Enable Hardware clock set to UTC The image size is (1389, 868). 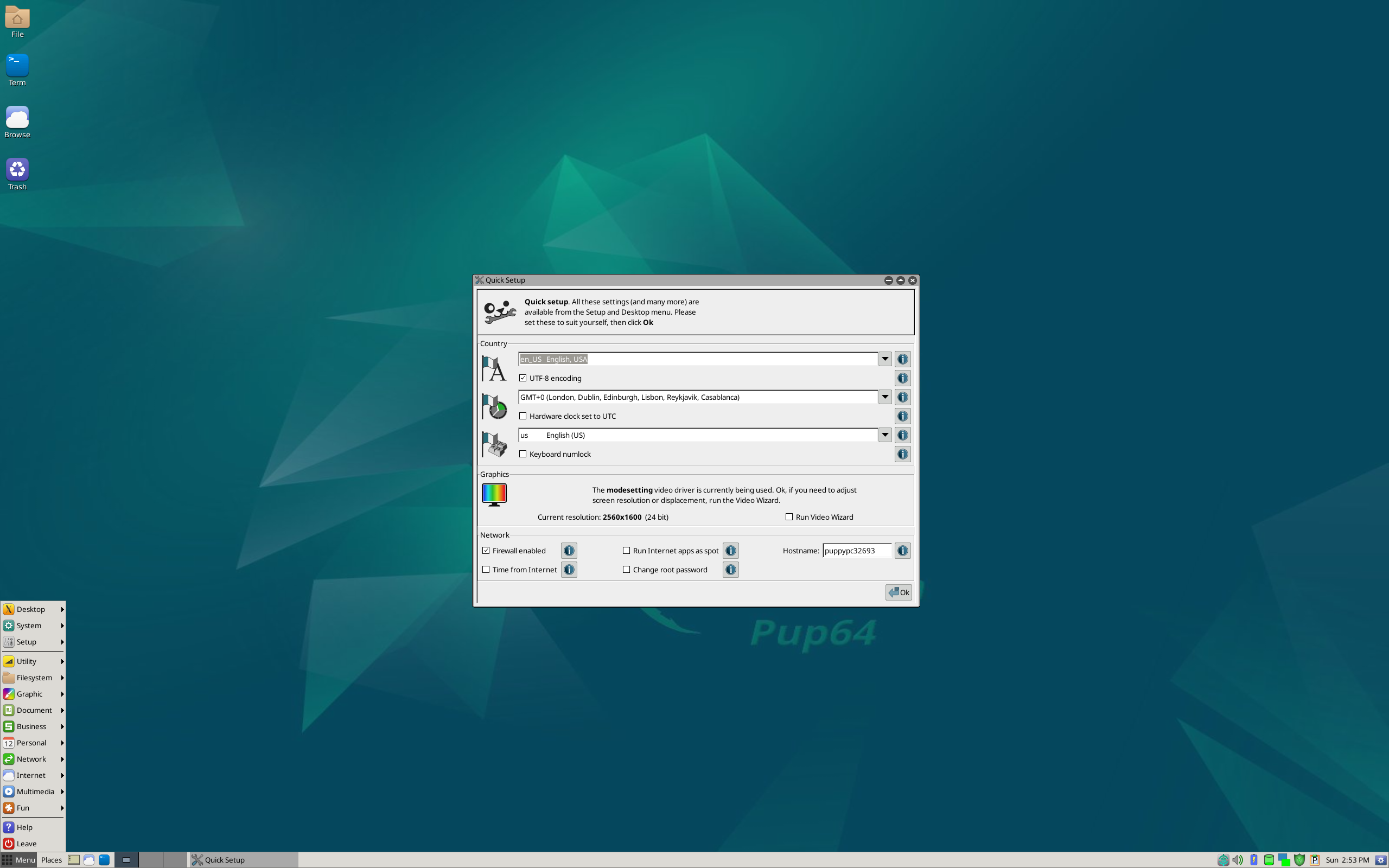pos(523,416)
